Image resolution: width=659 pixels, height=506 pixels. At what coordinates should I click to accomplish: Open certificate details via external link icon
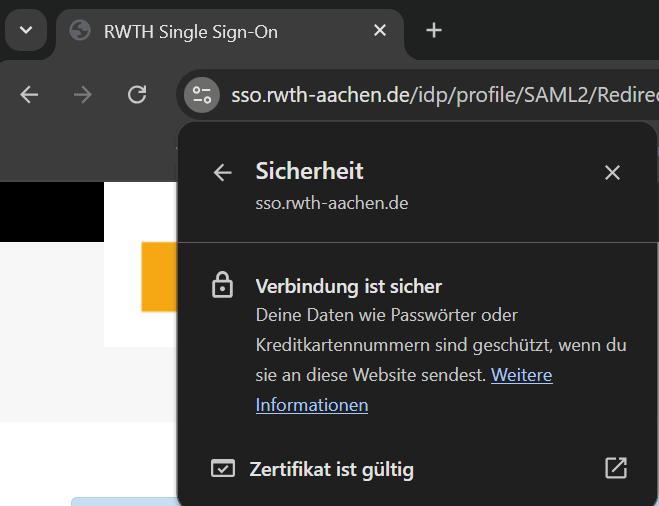pyautogui.click(x=616, y=468)
